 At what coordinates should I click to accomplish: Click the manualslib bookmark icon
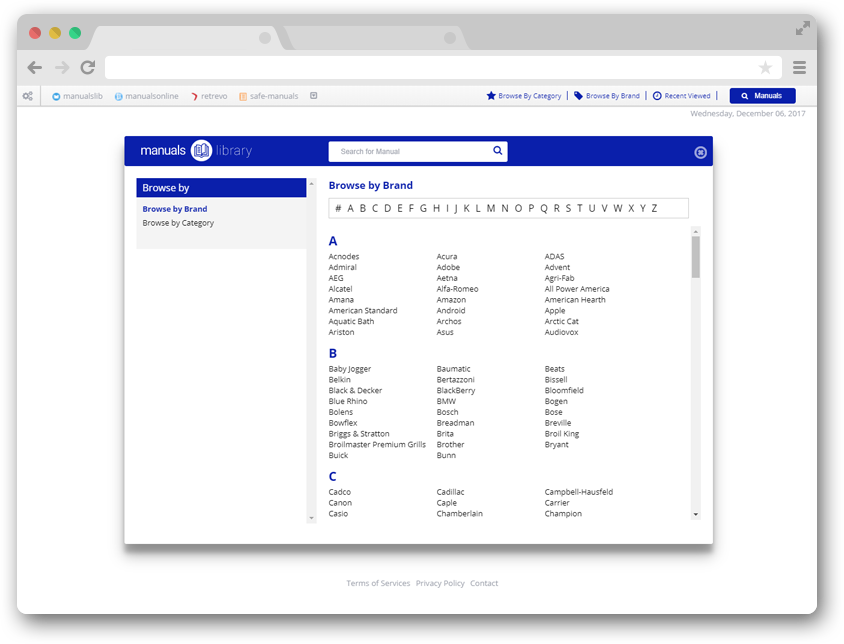pos(56,96)
